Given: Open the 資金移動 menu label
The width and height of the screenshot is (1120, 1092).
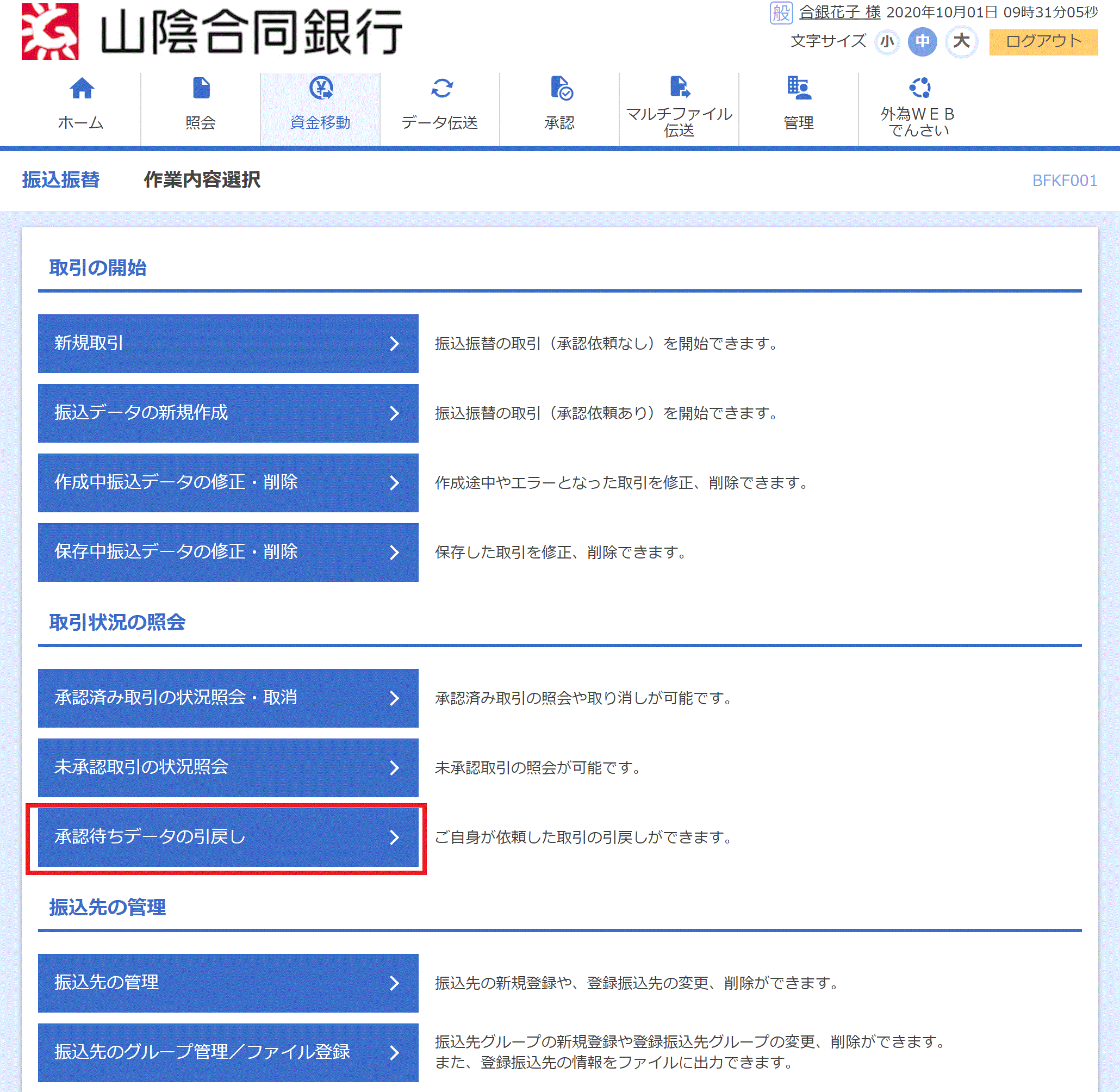Looking at the screenshot, I should [320, 122].
